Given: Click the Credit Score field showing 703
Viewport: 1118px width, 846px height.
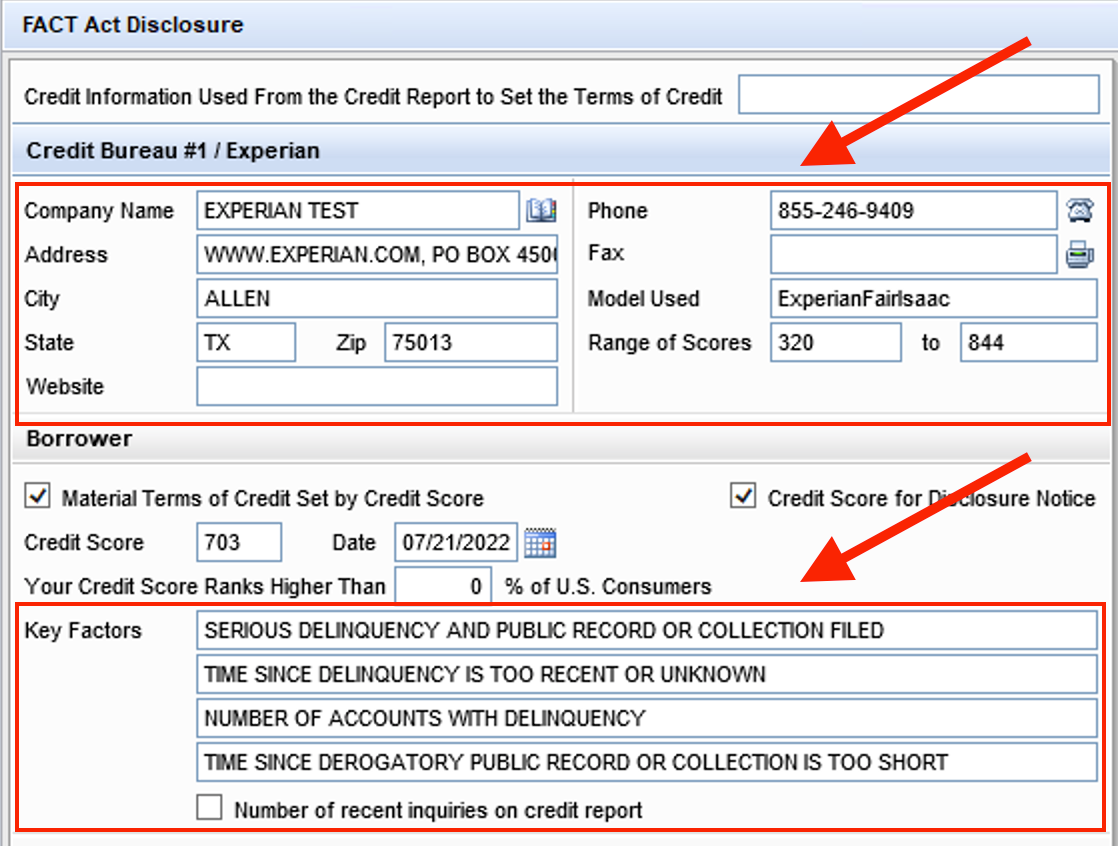Looking at the screenshot, I should 239,542.
